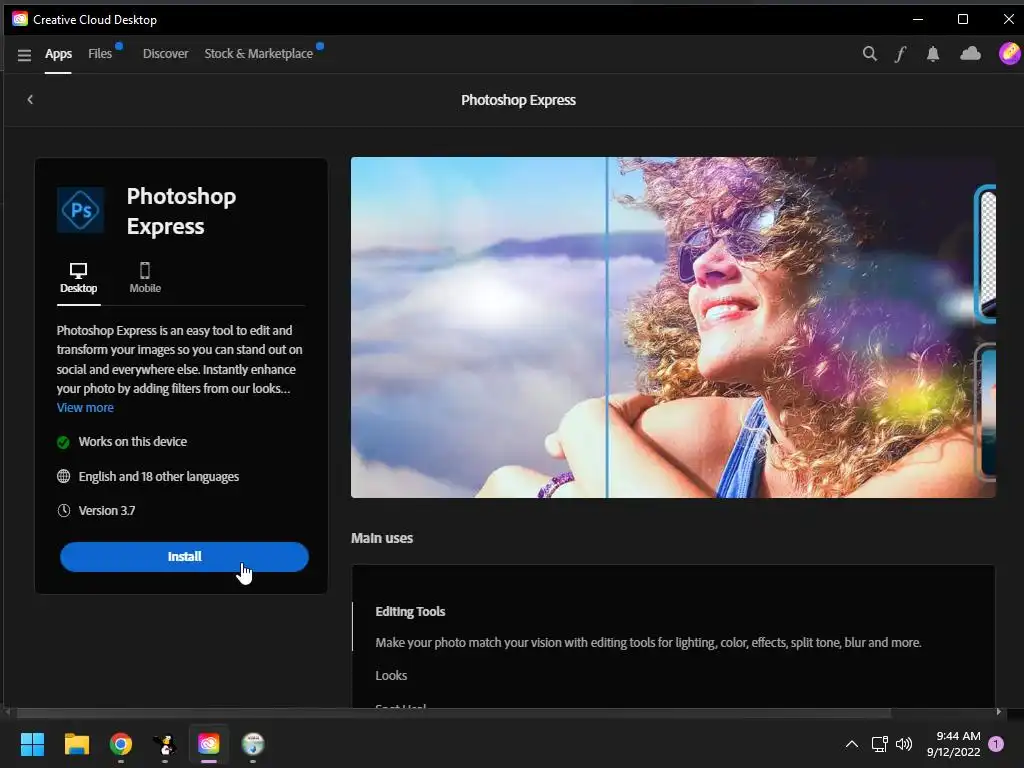Check cloud sync status icon
Screen dimensions: 1024x768
click(x=970, y=54)
